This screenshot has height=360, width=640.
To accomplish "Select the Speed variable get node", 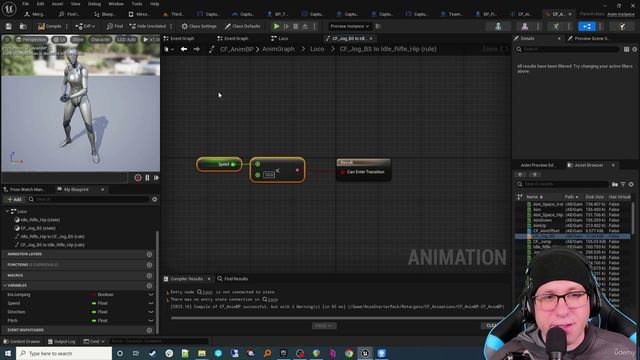I will click(219, 164).
